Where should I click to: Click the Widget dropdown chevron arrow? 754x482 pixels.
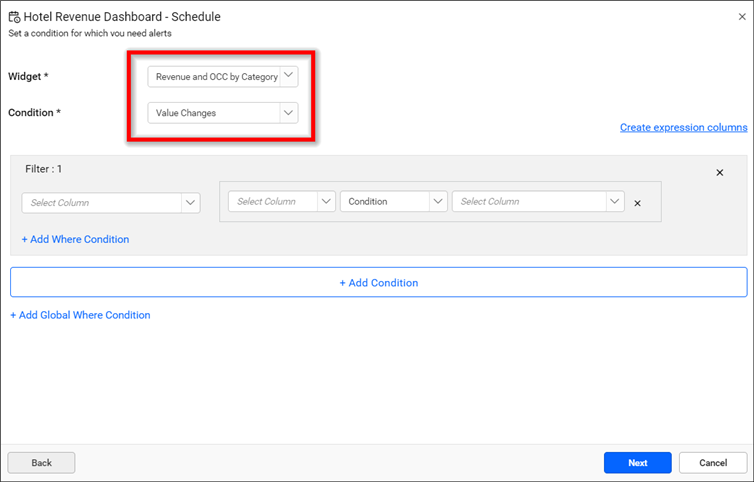coord(288,76)
